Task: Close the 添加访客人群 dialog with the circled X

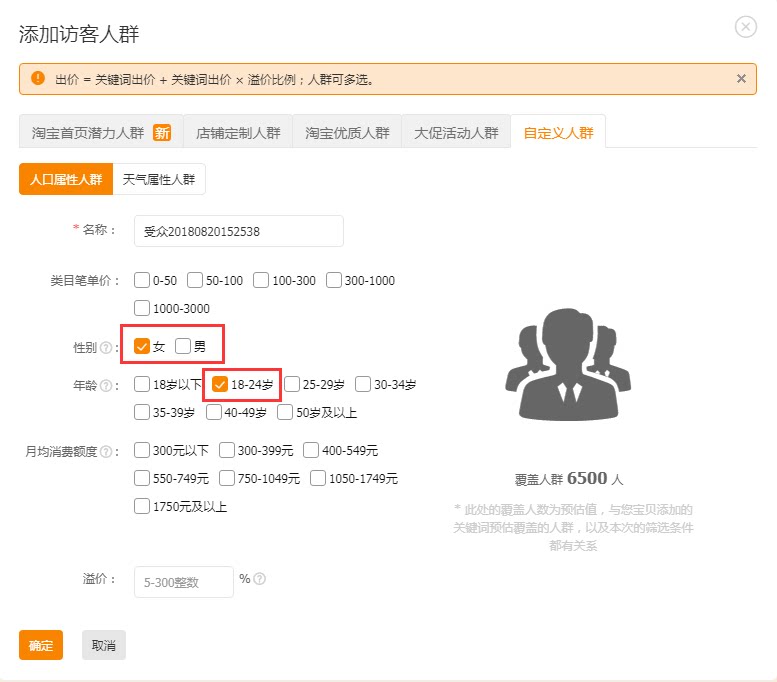Action: point(745,27)
